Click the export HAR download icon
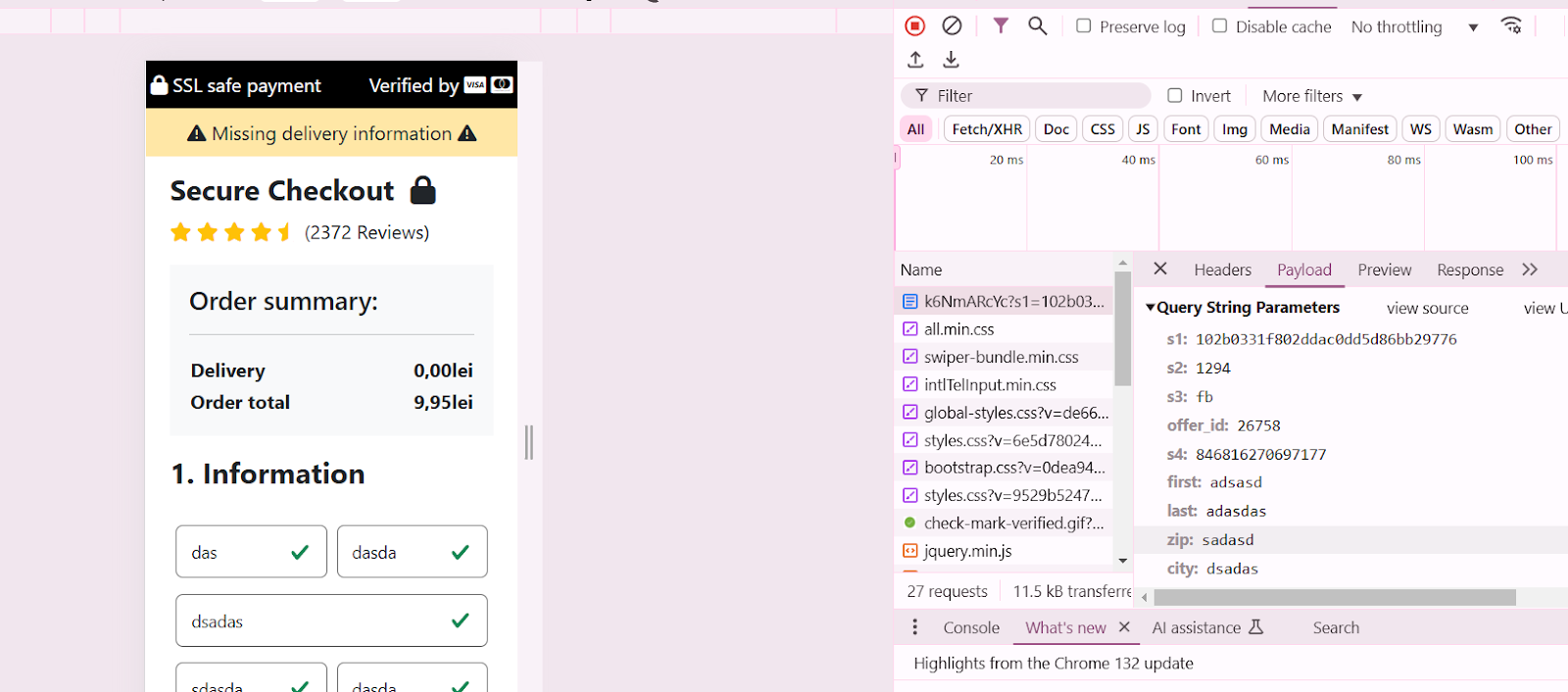 tap(951, 60)
